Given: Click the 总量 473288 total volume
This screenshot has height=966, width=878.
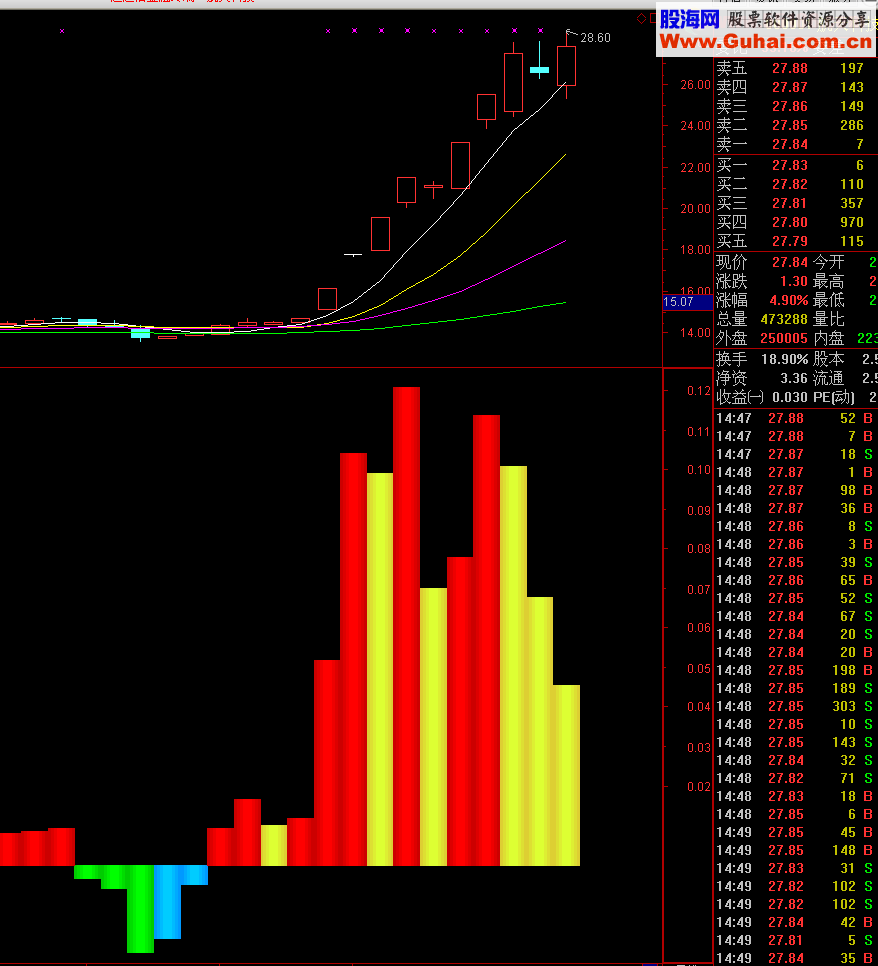Looking at the screenshot, I should click(784, 319).
